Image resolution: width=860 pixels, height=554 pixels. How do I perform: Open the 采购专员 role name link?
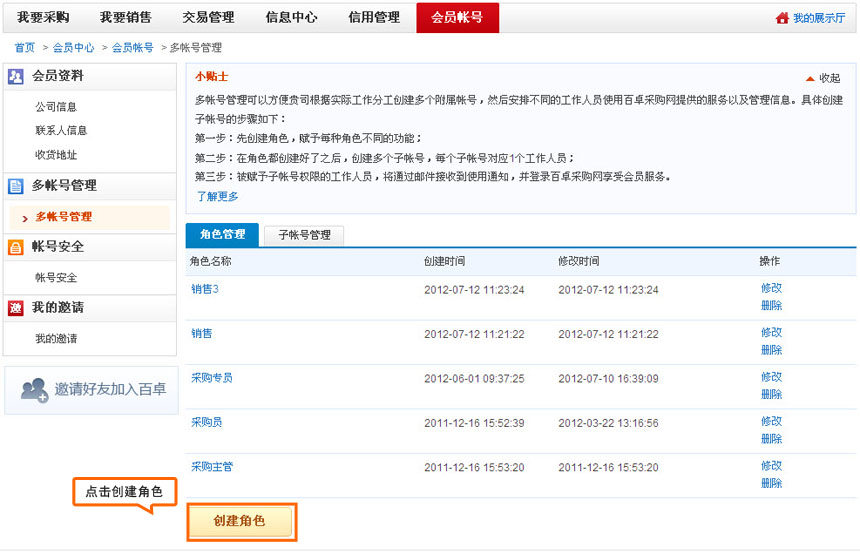(212, 378)
